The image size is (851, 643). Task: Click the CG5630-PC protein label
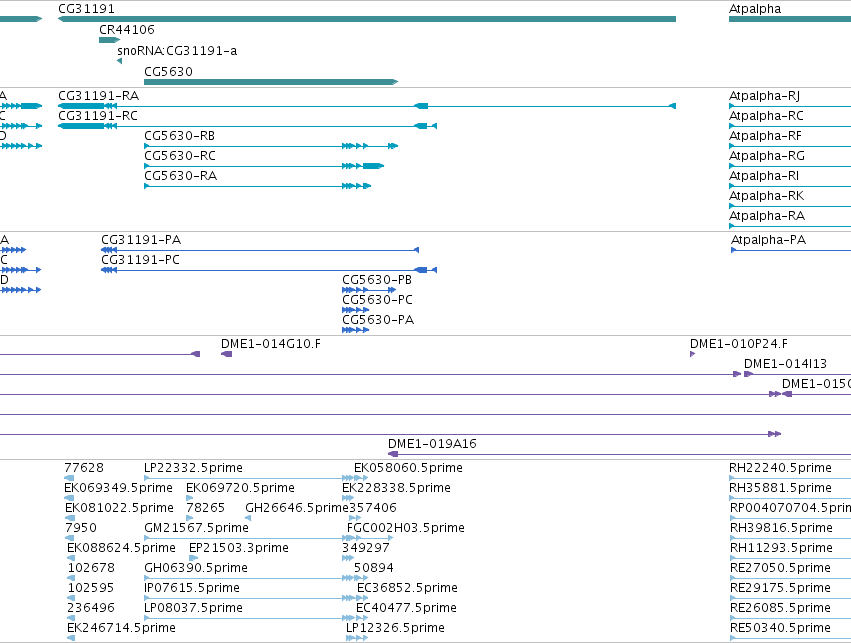377,300
